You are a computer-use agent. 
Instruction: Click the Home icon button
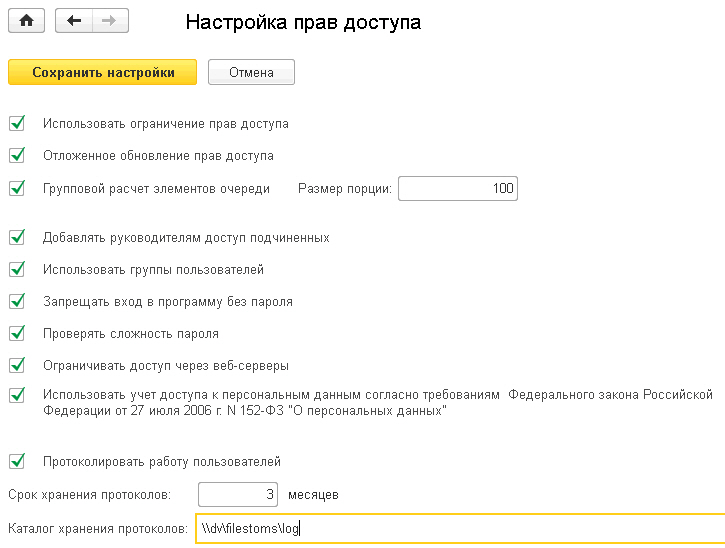[27, 21]
